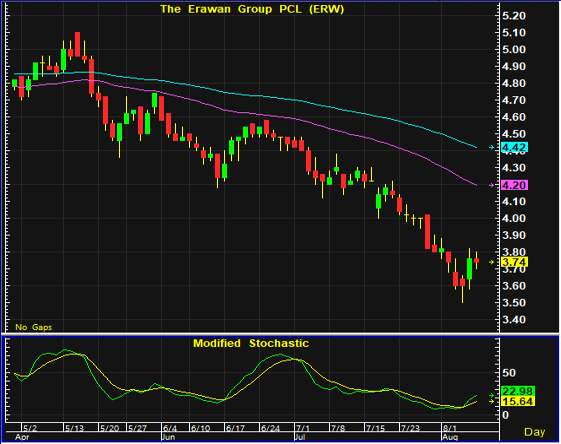Image resolution: width=561 pixels, height=444 pixels.
Task: Click the last red candlestick near 3.74
Action: point(476,260)
